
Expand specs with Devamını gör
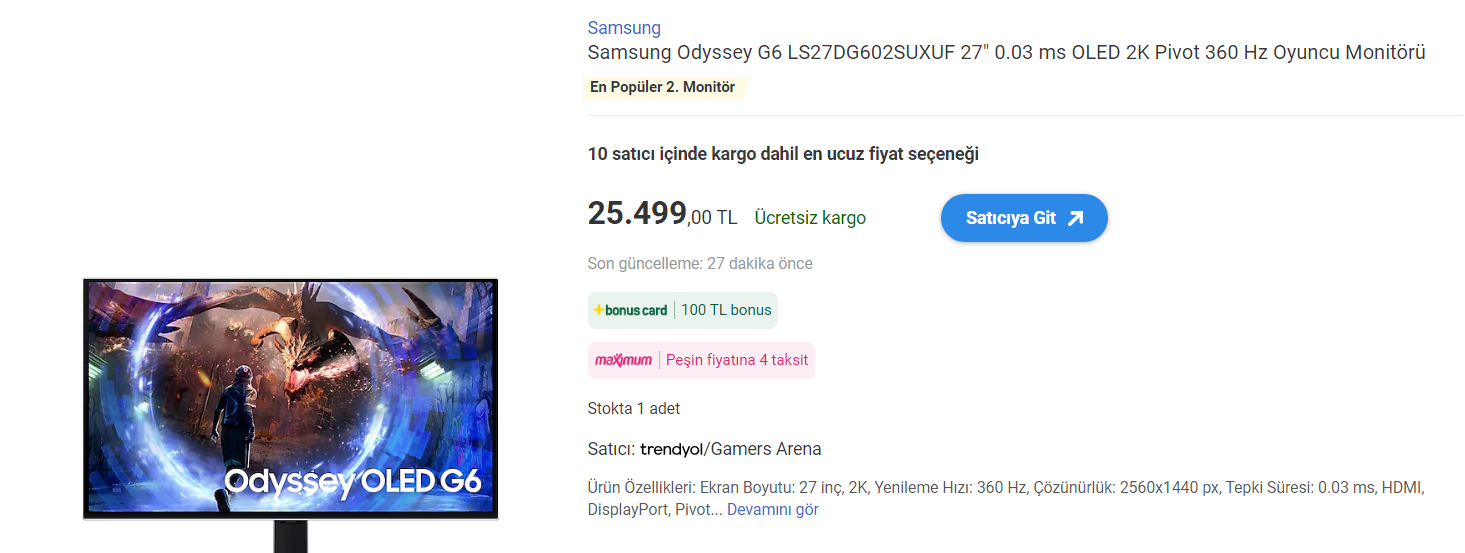coord(772,510)
